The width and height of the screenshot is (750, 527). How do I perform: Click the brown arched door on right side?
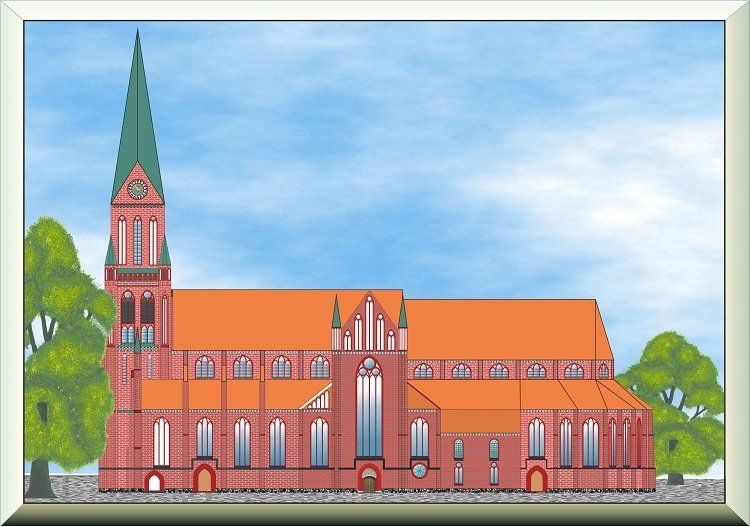(x=537, y=481)
